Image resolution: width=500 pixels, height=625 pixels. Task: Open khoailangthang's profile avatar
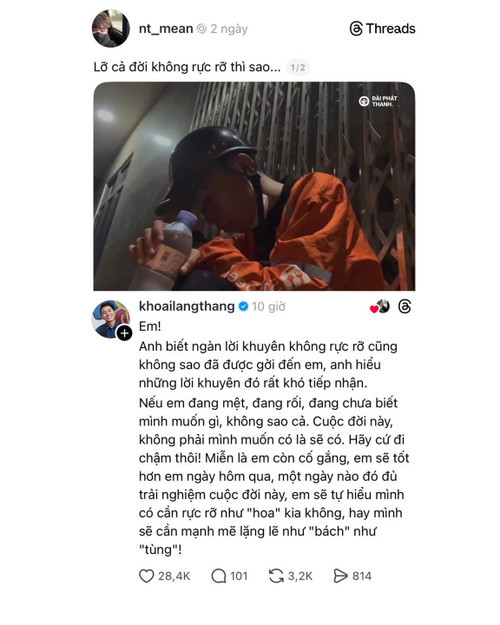[x=111, y=319]
